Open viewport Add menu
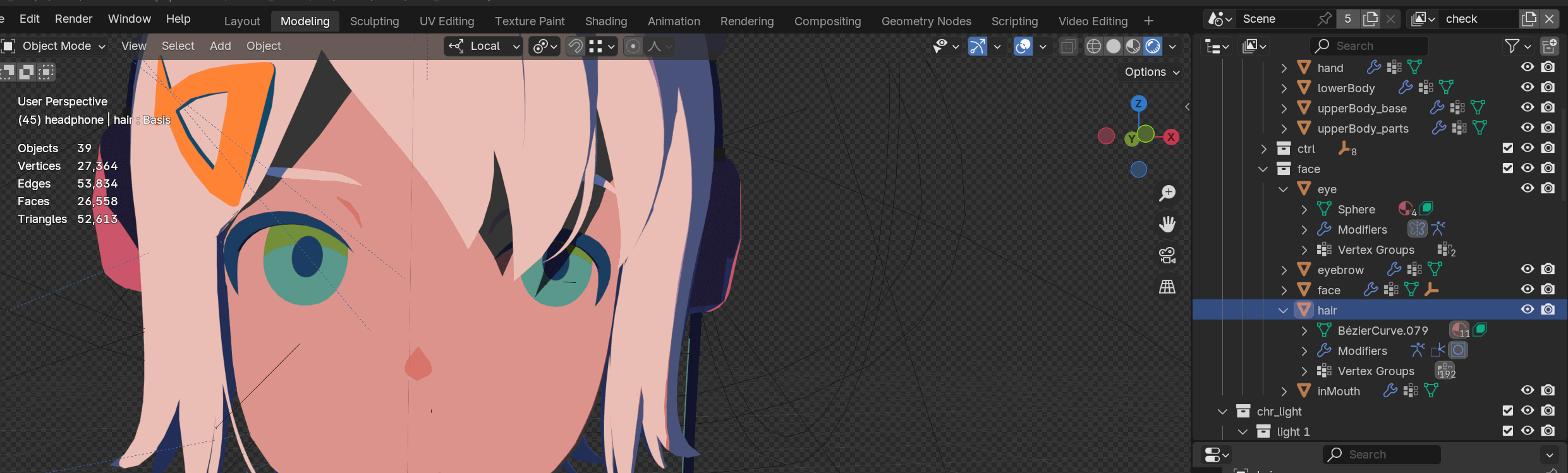1568x473 pixels. pyautogui.click(x=221, y=46)
